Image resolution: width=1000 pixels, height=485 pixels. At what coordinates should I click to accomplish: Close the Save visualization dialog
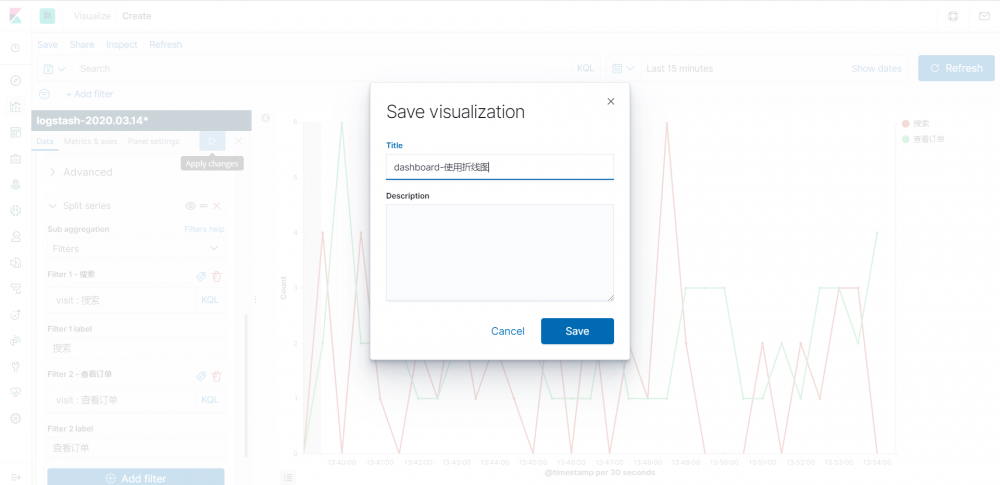point(610,101)
